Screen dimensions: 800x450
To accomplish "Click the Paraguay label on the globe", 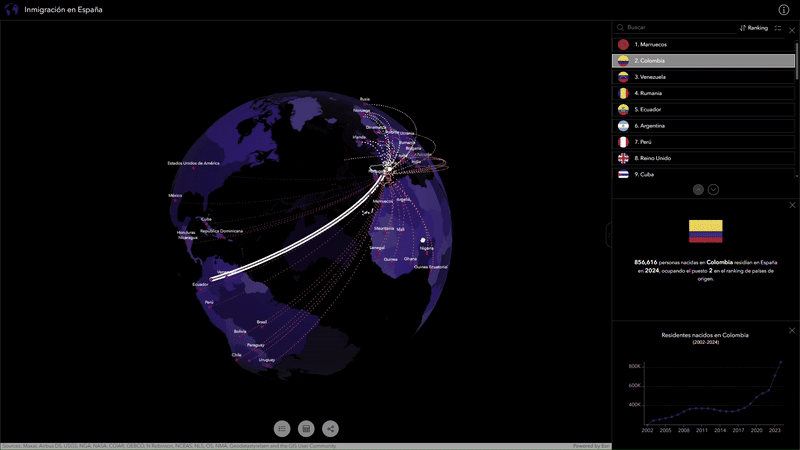I will [x=256, y=345].
